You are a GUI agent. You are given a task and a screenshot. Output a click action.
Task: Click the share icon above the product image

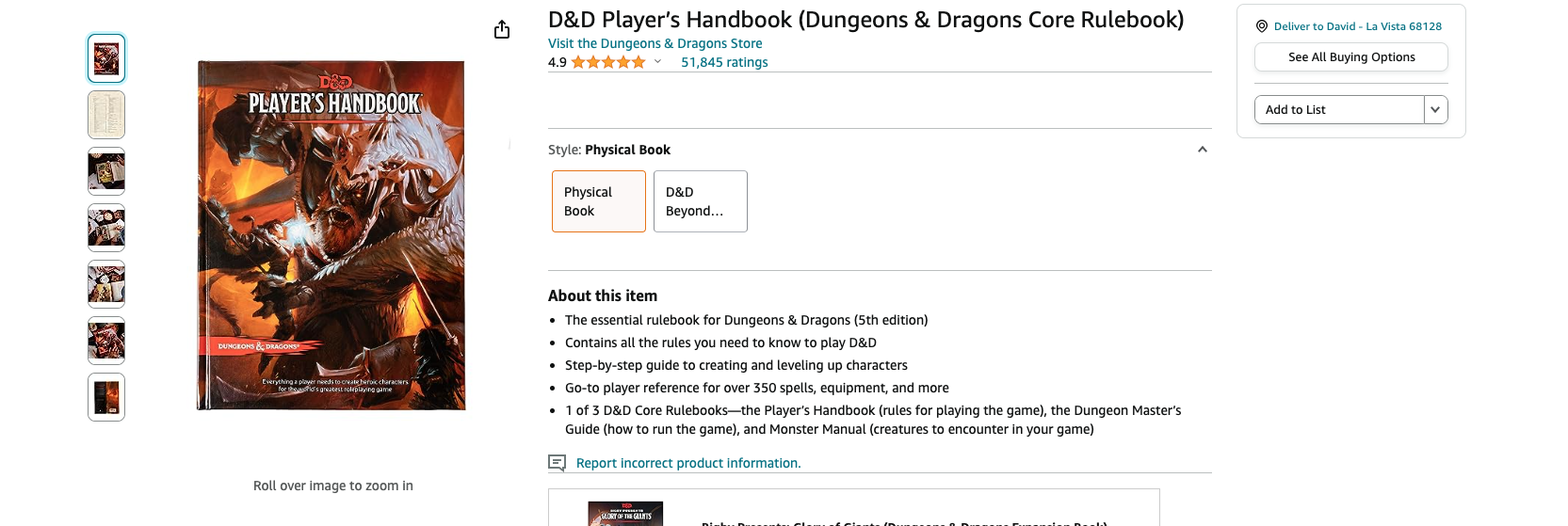tap(502, 30)
